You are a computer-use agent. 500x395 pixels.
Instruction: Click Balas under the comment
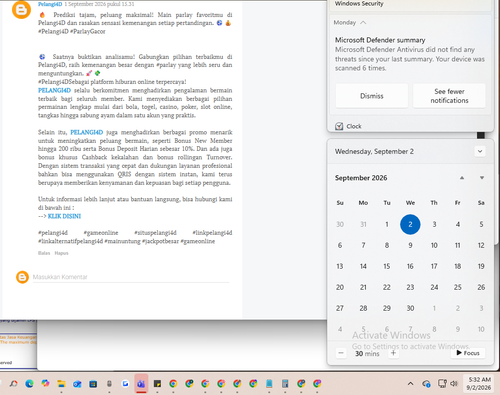pos(44,253)
